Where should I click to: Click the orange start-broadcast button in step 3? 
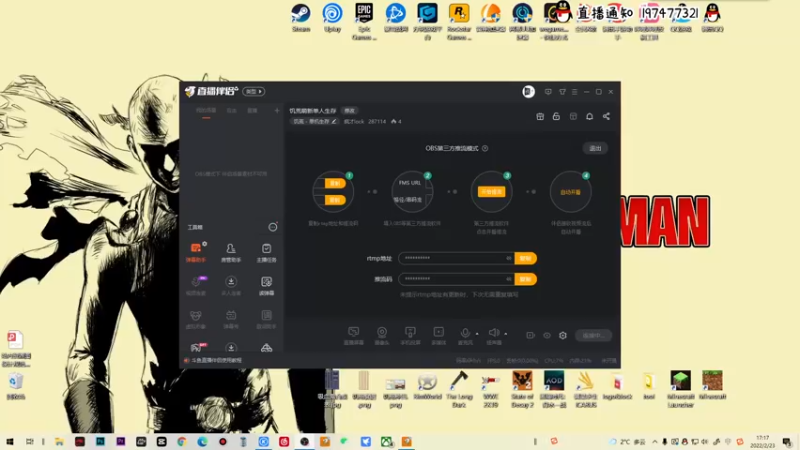(x=491, y=192)
